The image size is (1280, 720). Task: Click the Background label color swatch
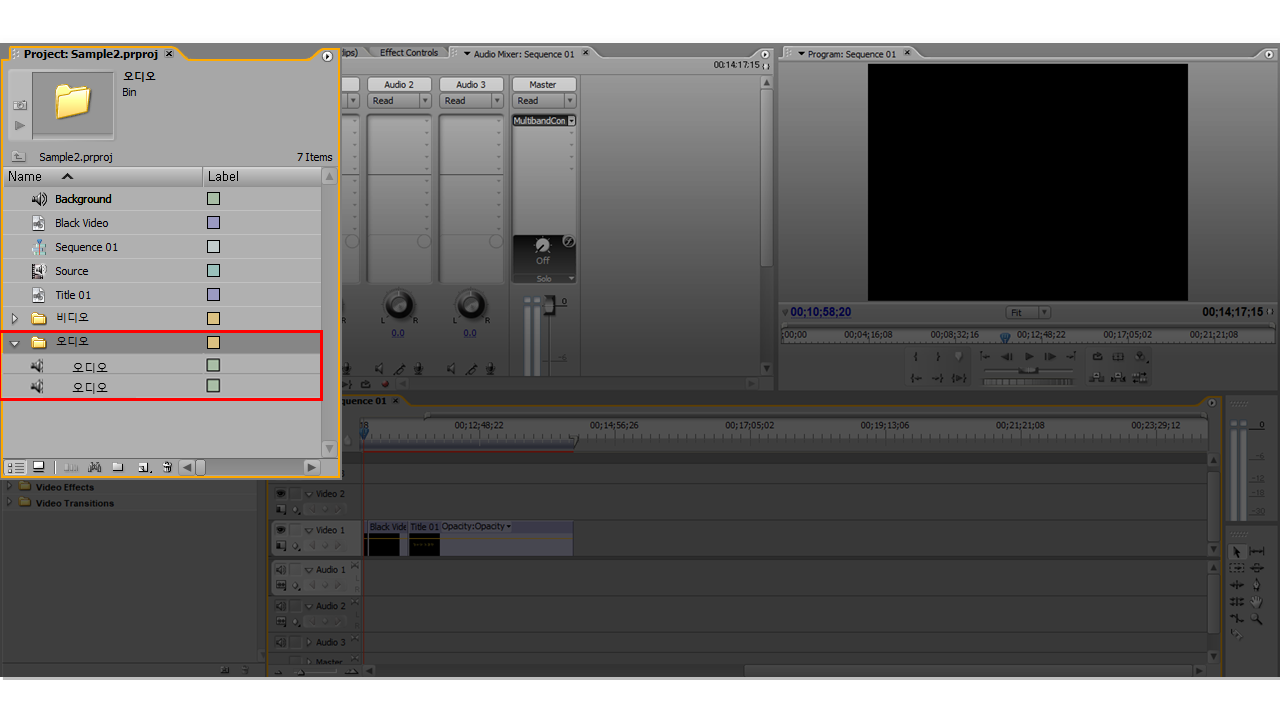tap(213, 199)
